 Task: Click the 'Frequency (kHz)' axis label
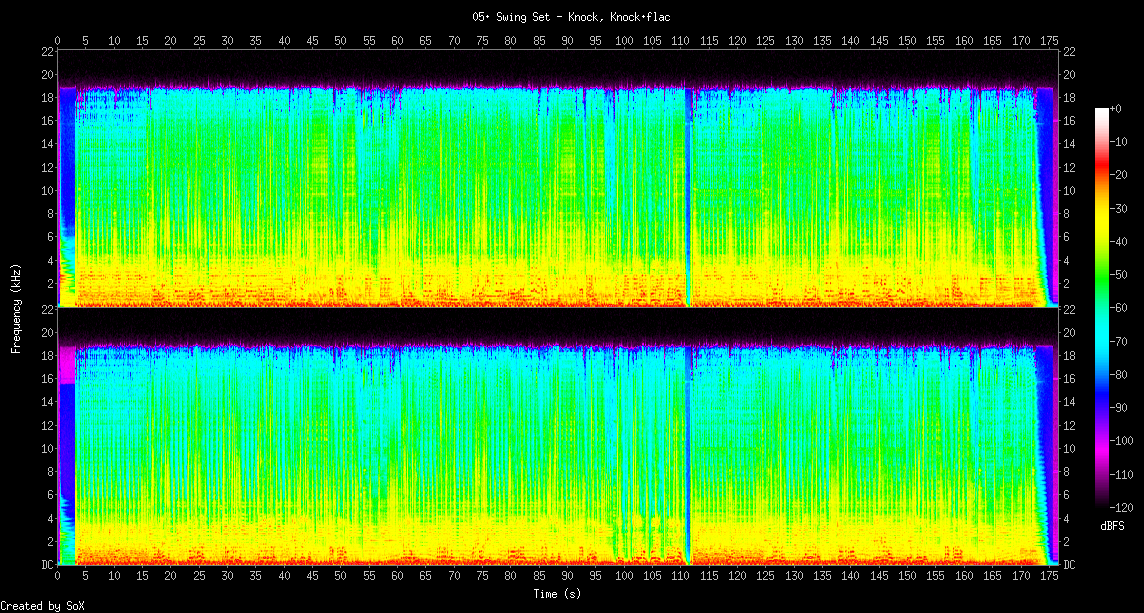click(16, 307)
